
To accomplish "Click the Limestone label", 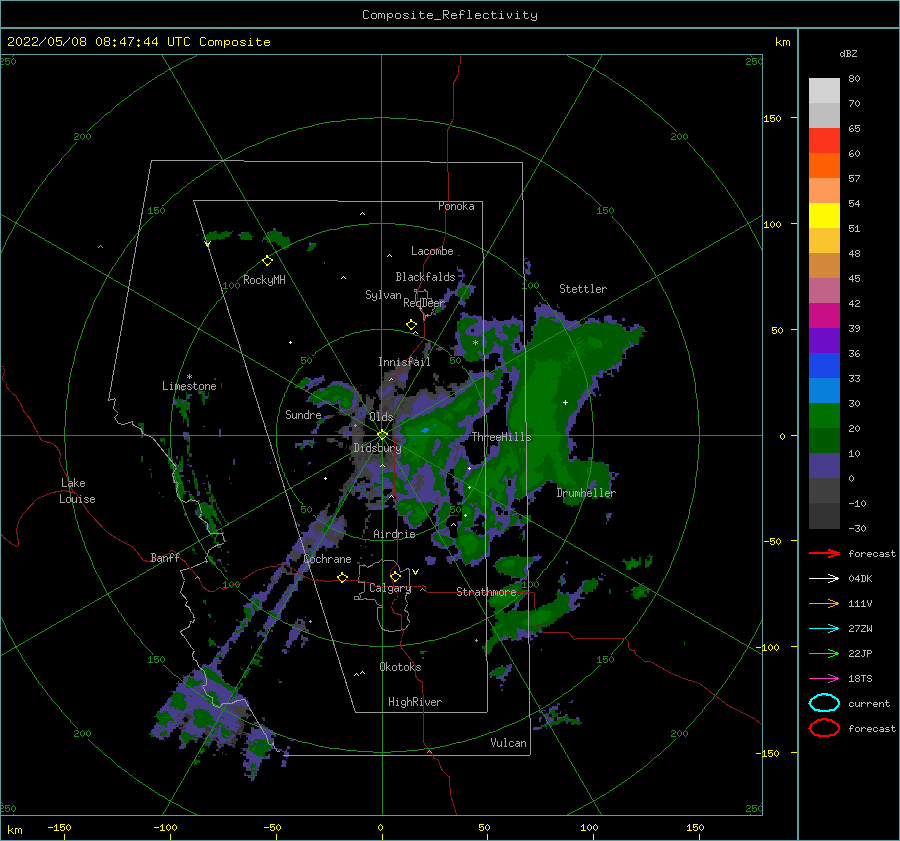I will (x=189, y=386).
